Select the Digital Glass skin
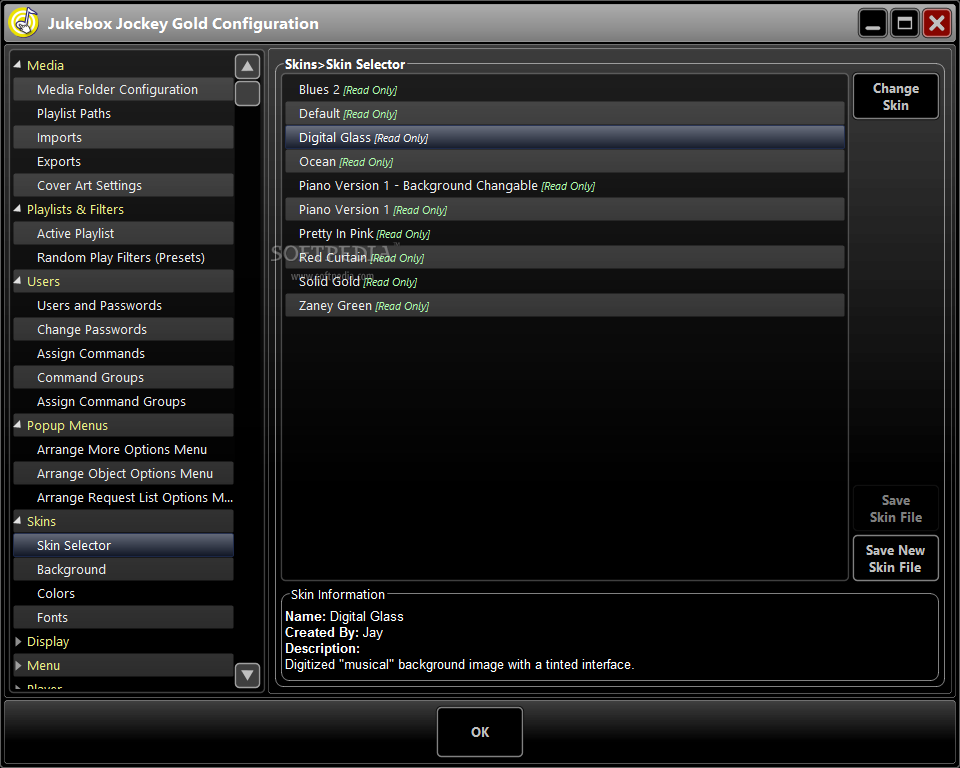The width and height of the screenshot is (960, 768). coord(564,137)
